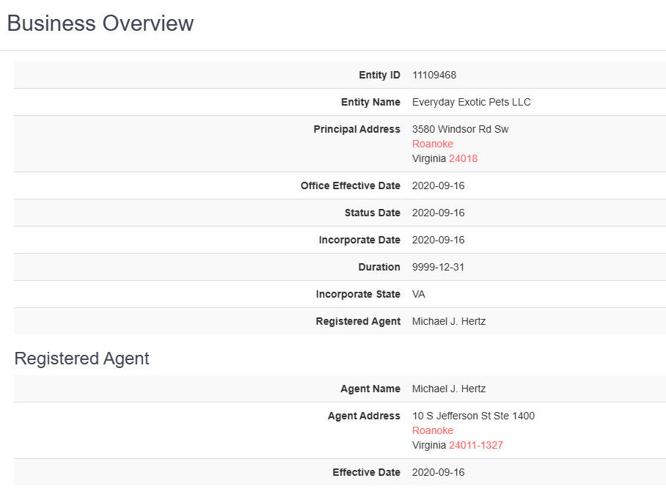666x500 pixels.
Task: Select the Duration value 9999-12-31
Action: (438, 267)
